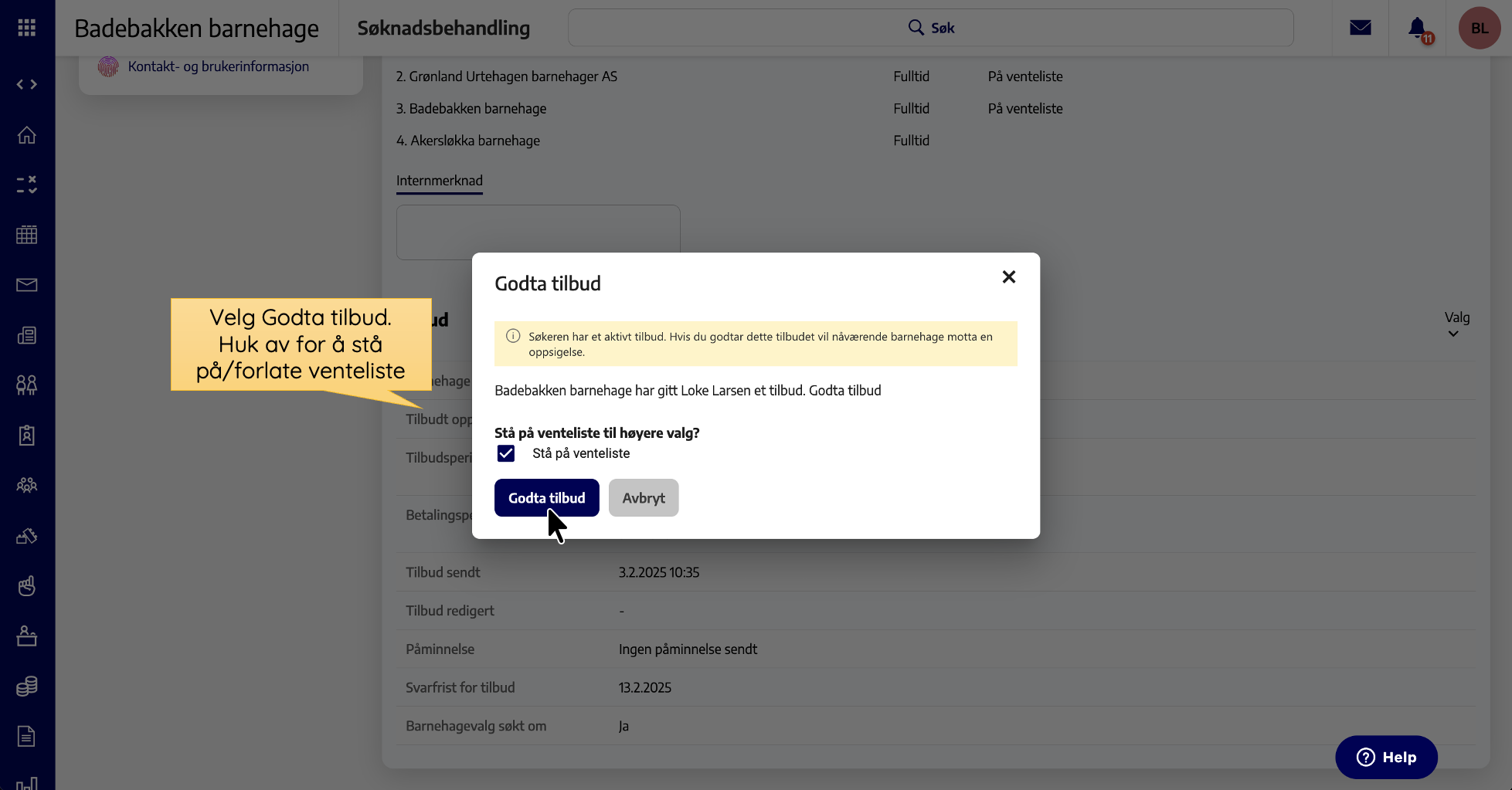The height and width of the screenshot is (790, 1512).
Task: Select the Internmerknad tab
Action: coord(439,181)
